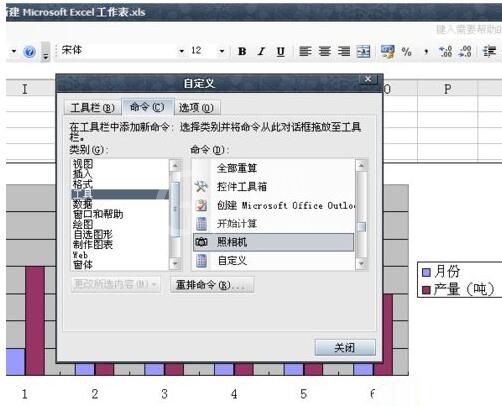This screenshot has height=407, width=502.
Task: Click the 月份 legend color swatch
Action: click(426, 273)
